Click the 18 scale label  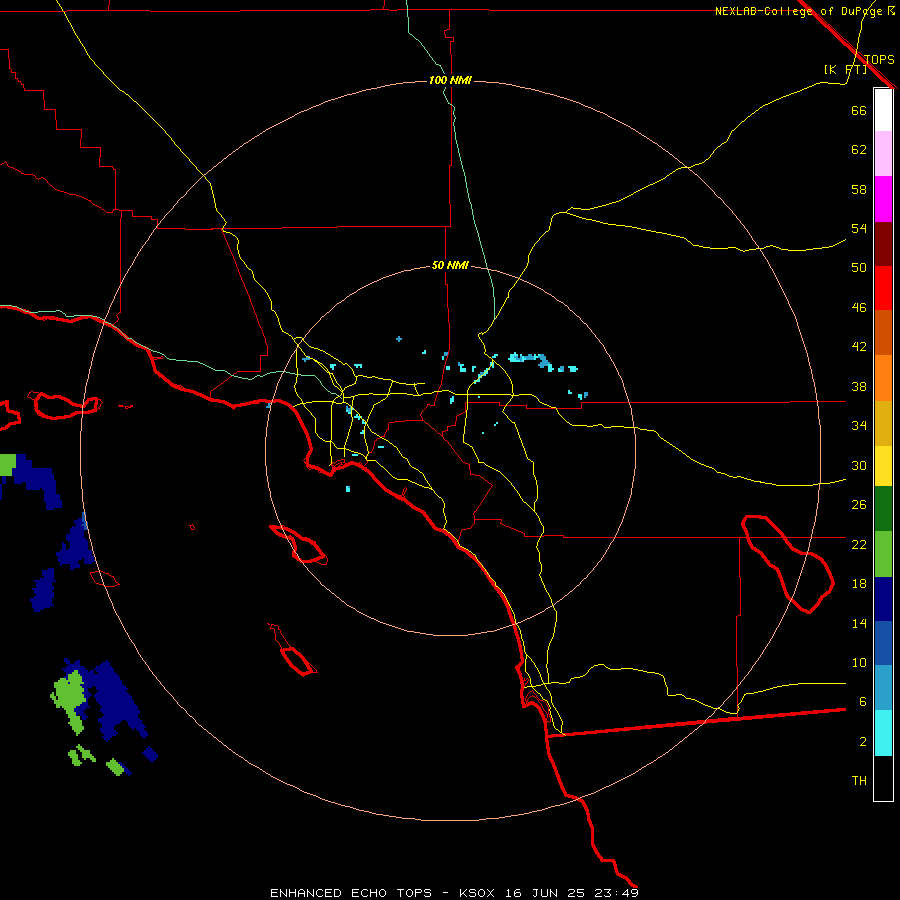[x=859, y=584]
